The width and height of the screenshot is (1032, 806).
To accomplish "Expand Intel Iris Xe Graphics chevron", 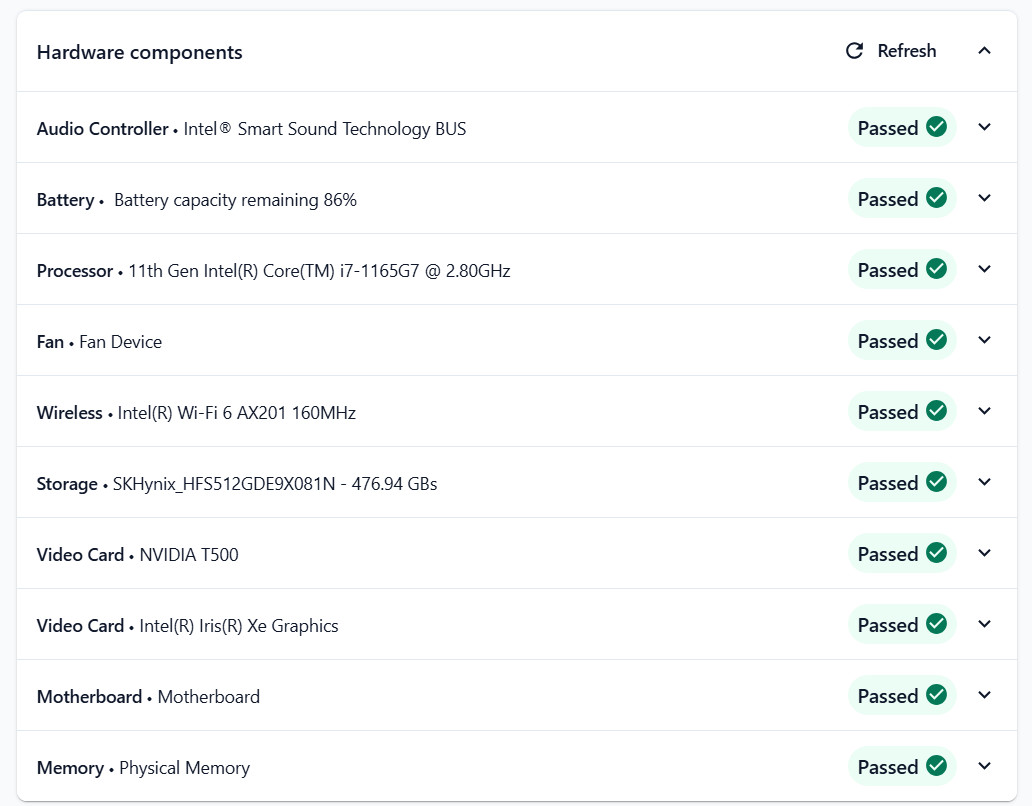I will (985, 624).
